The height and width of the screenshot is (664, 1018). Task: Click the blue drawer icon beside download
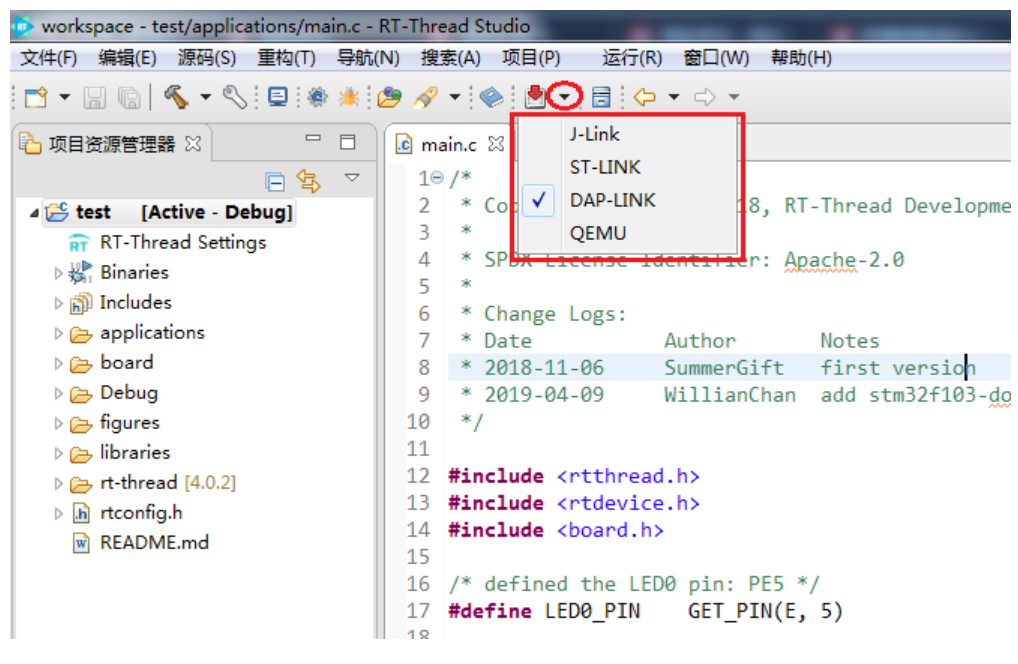pos(601,97)
